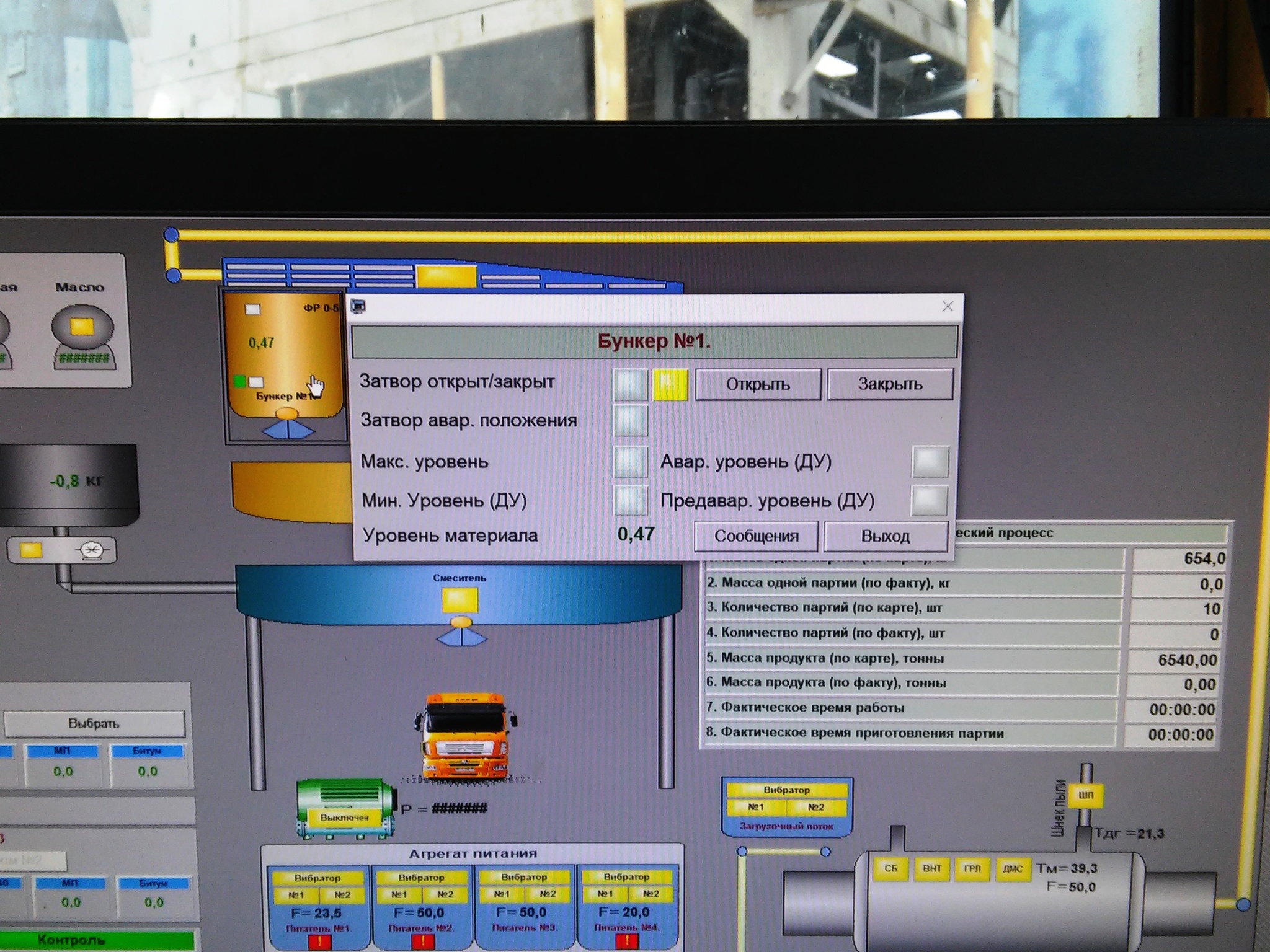
Task: Click the Масло pump icon
Action: 82,327
